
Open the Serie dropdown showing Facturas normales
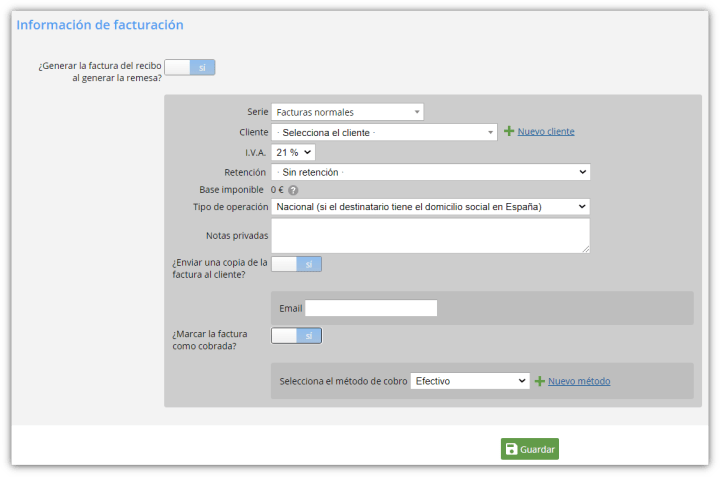point(348,112)
